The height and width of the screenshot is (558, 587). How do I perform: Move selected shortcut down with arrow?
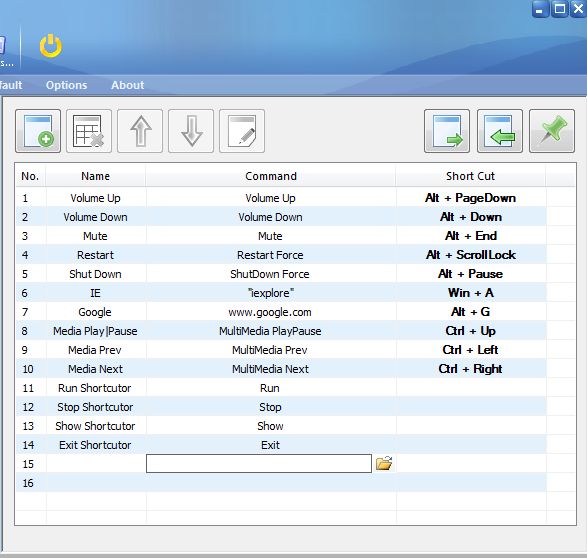click(191, 131)
